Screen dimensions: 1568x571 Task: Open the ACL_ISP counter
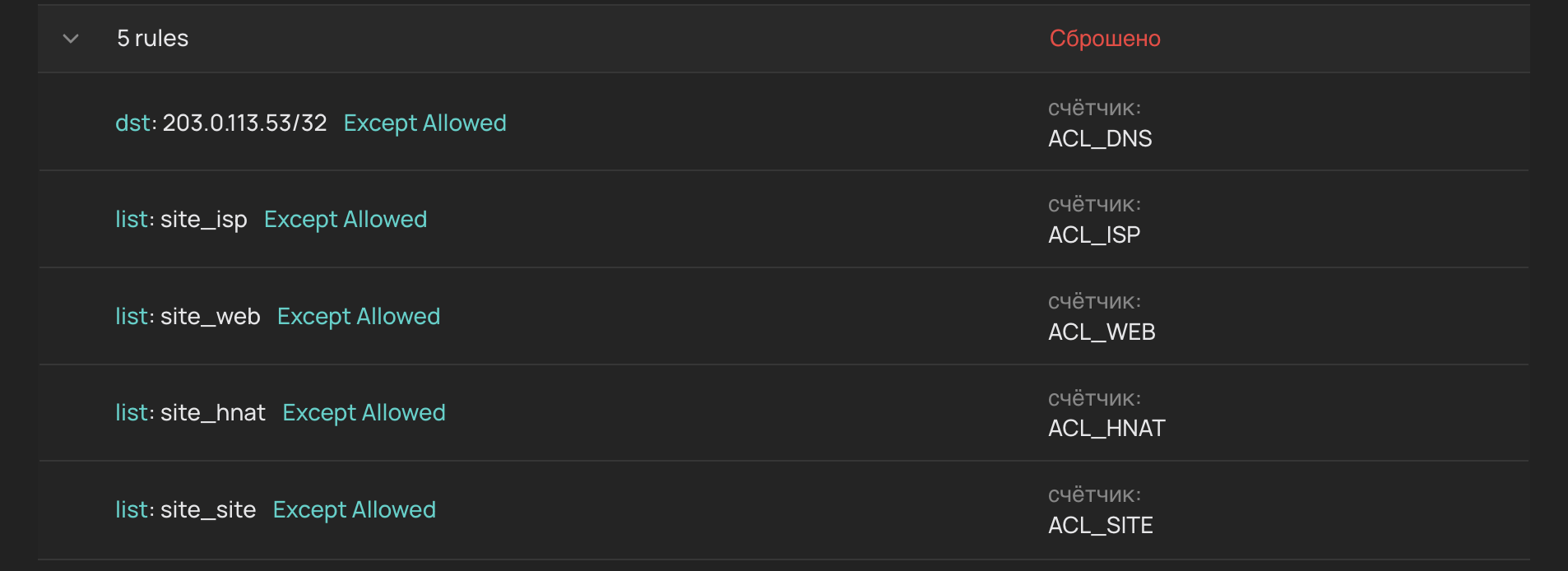1094,235
